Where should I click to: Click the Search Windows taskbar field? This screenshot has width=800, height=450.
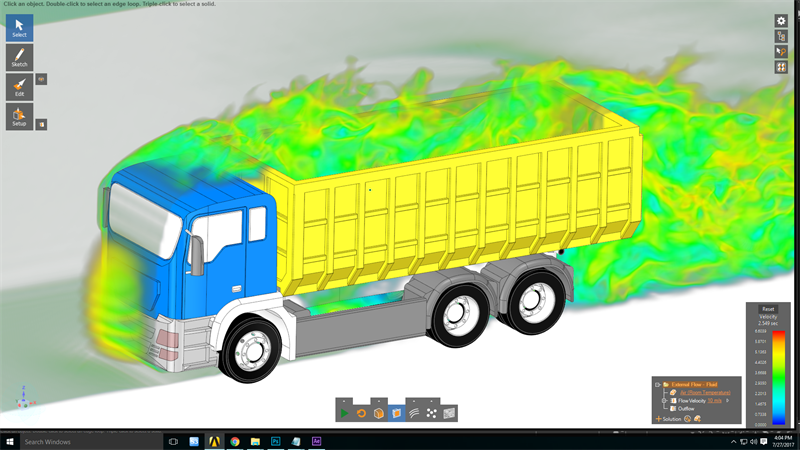(80, 441)
